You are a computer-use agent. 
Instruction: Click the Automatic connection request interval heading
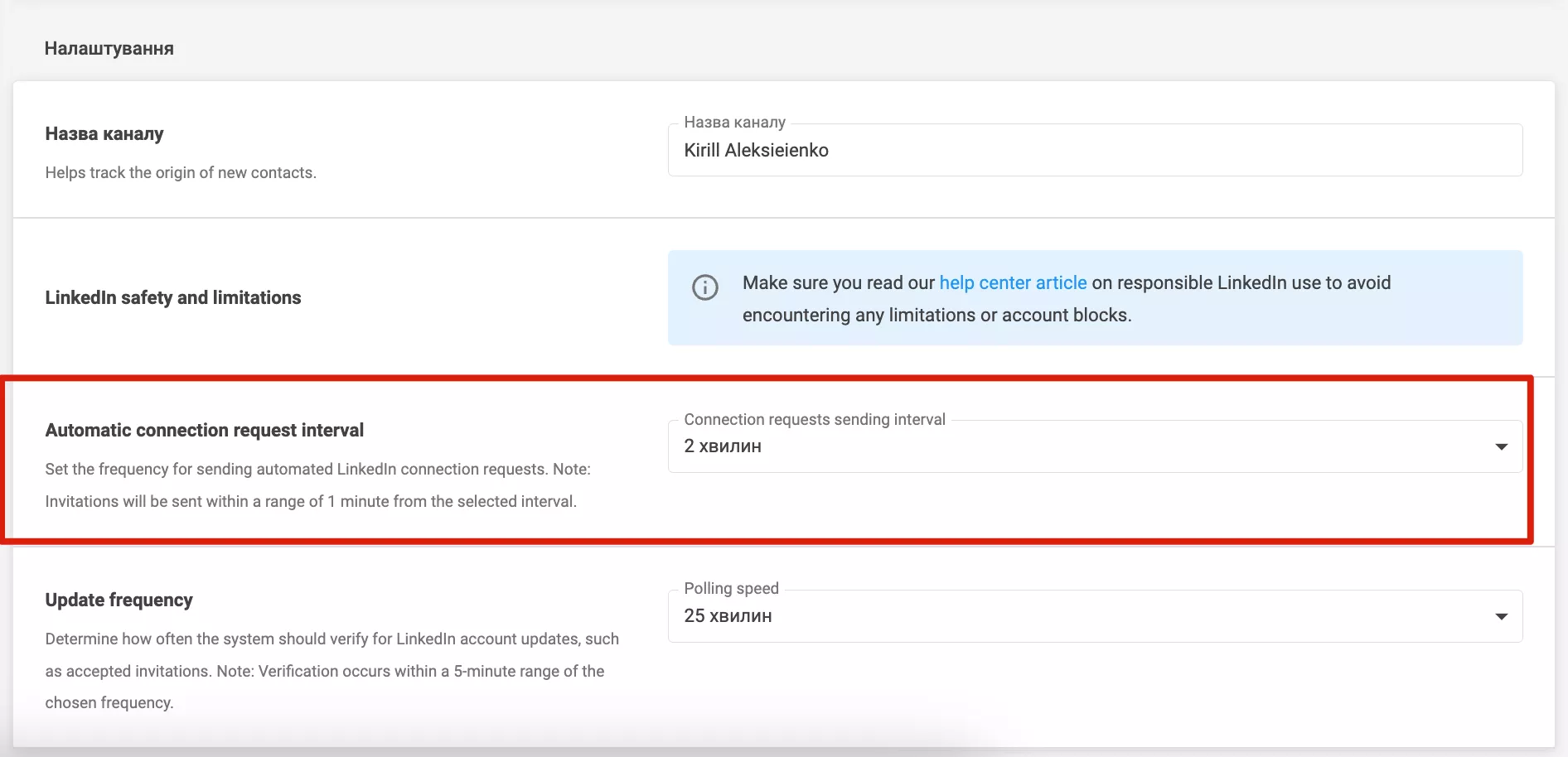[x=205, y=430]
